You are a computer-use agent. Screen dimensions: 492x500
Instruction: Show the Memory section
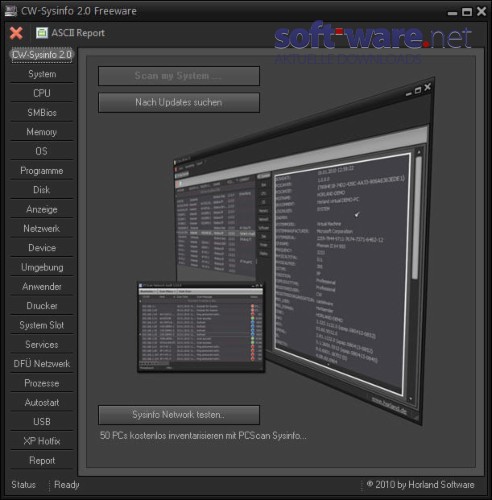pyautogui.click(x=42, y=132)
